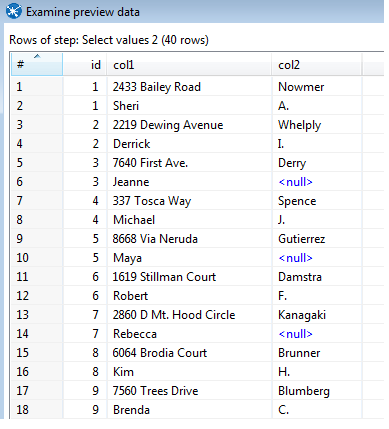
Task: Select cell '2860 D Mt. Hood Circle'
Action: tap(189, 315)
